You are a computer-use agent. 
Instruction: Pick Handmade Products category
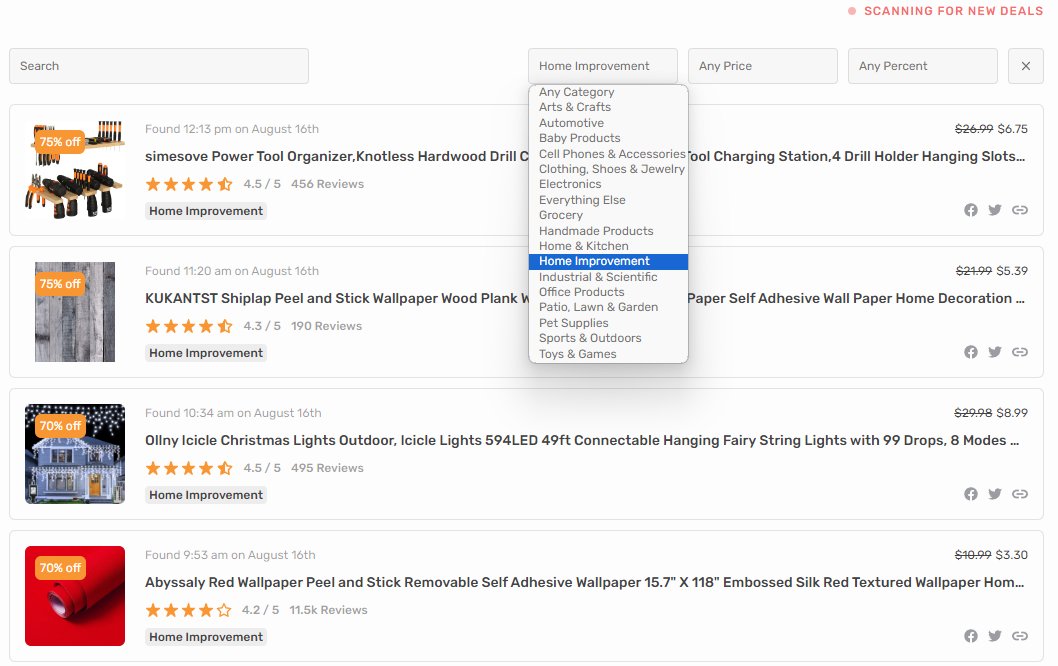[x=608, y=231]
